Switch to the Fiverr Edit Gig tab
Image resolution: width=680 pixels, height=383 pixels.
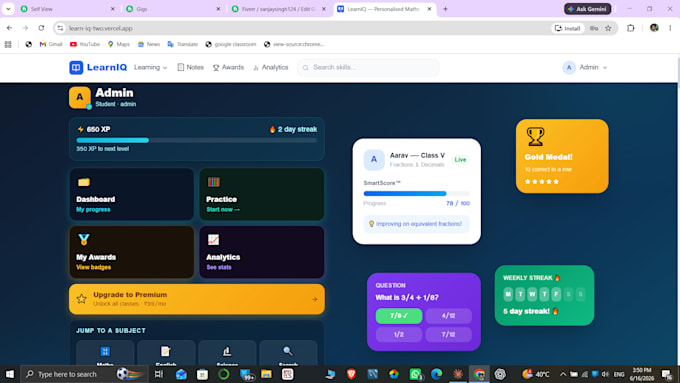278,9
